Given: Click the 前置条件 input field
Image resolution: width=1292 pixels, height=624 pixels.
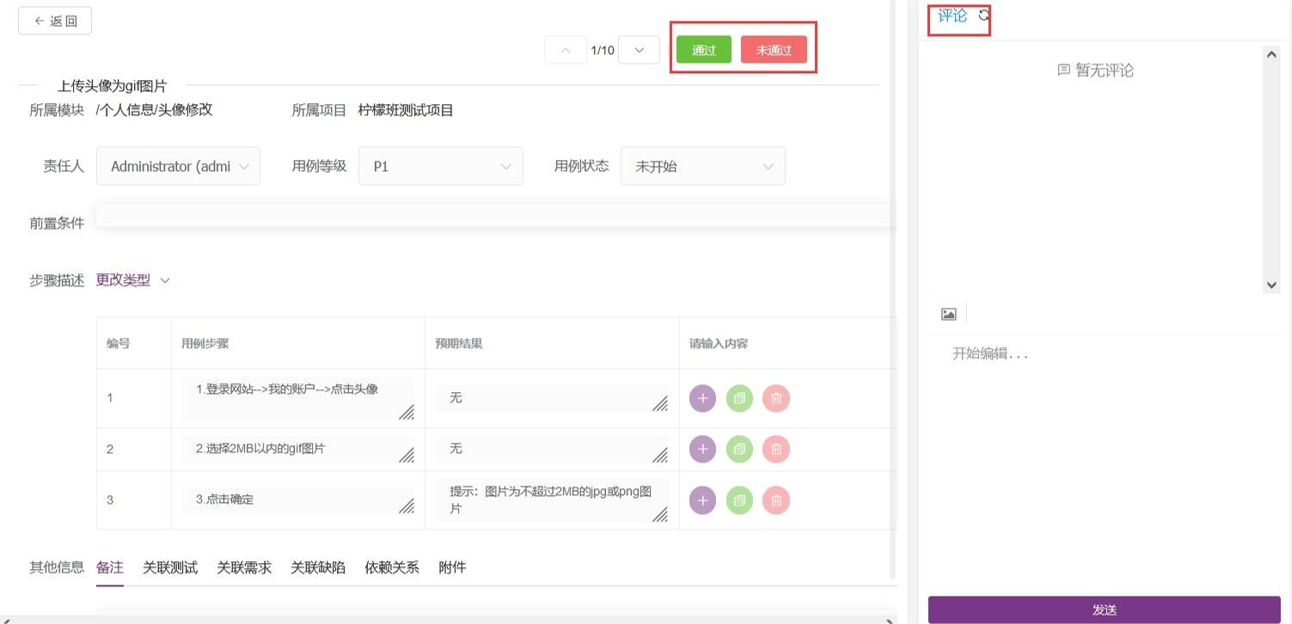Looking at the screenshot, I should tap(494, 217).
